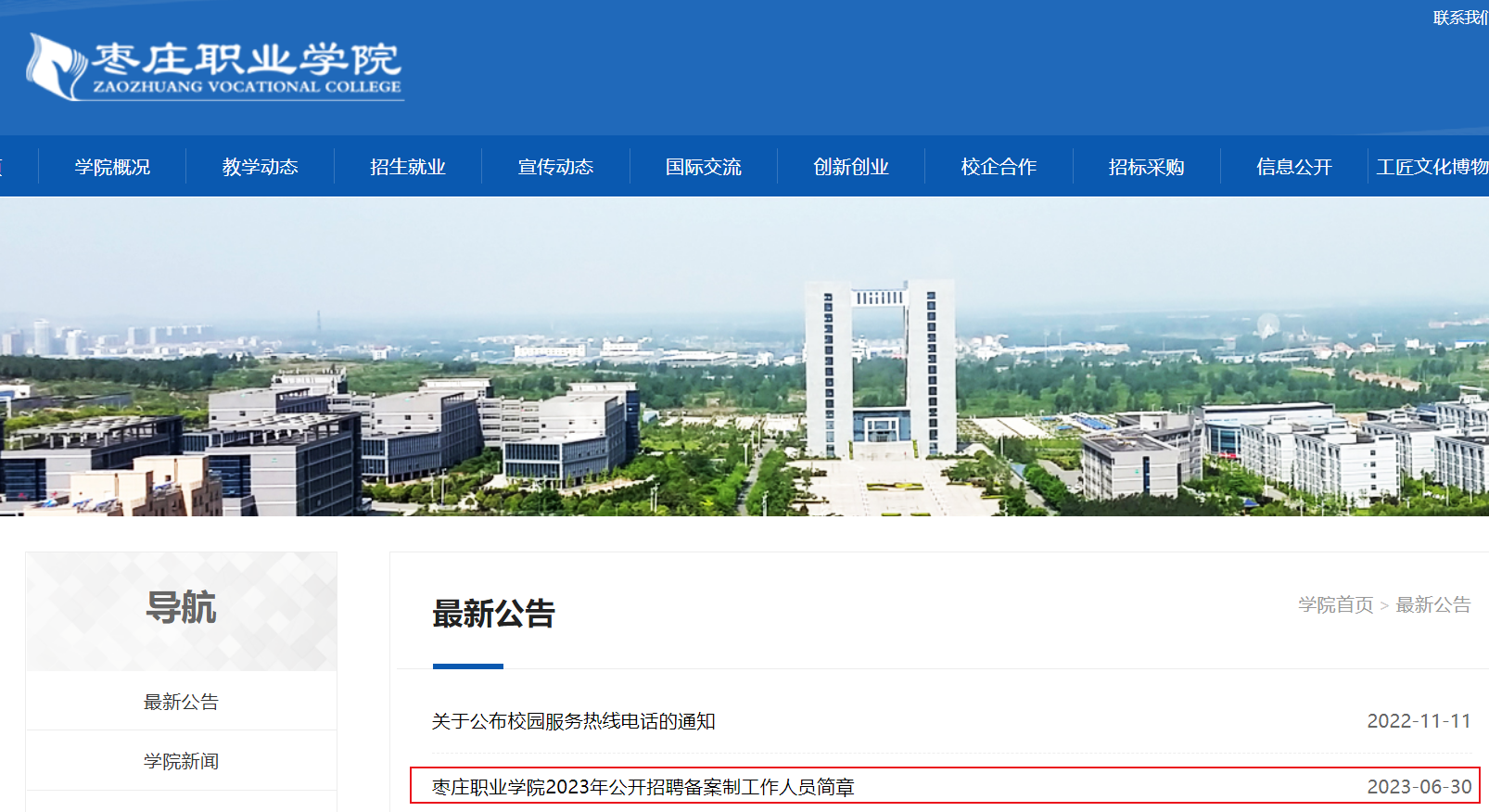This screenshot has width=1489, height=812.
Task: Click the campus aerial banner image
Action: (744, 356)
